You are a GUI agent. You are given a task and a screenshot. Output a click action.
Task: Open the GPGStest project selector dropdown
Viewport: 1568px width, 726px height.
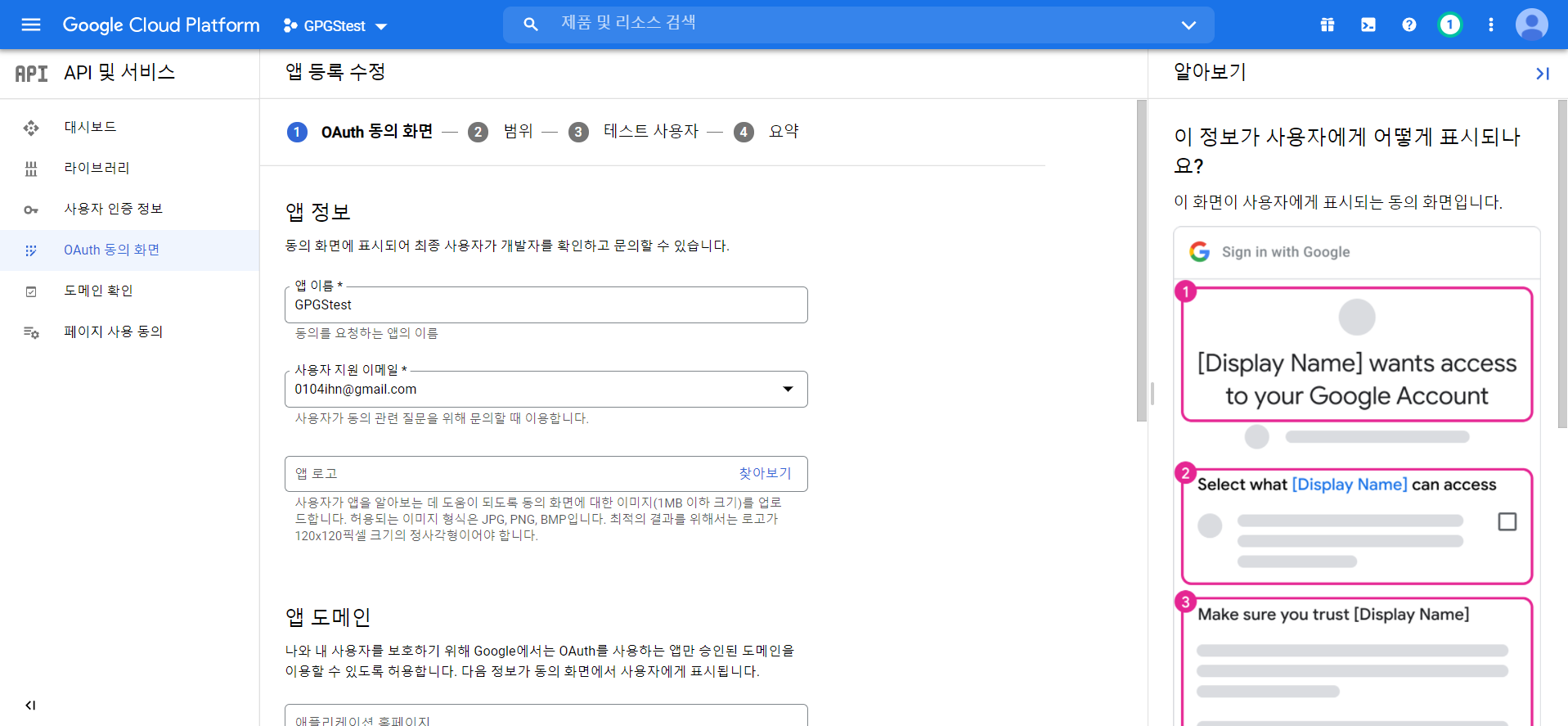335,26
